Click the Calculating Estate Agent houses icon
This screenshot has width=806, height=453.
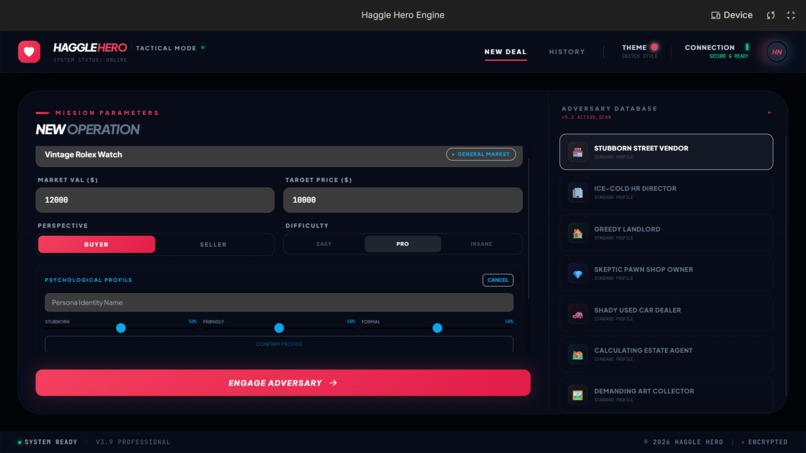[x=577, y=354]
